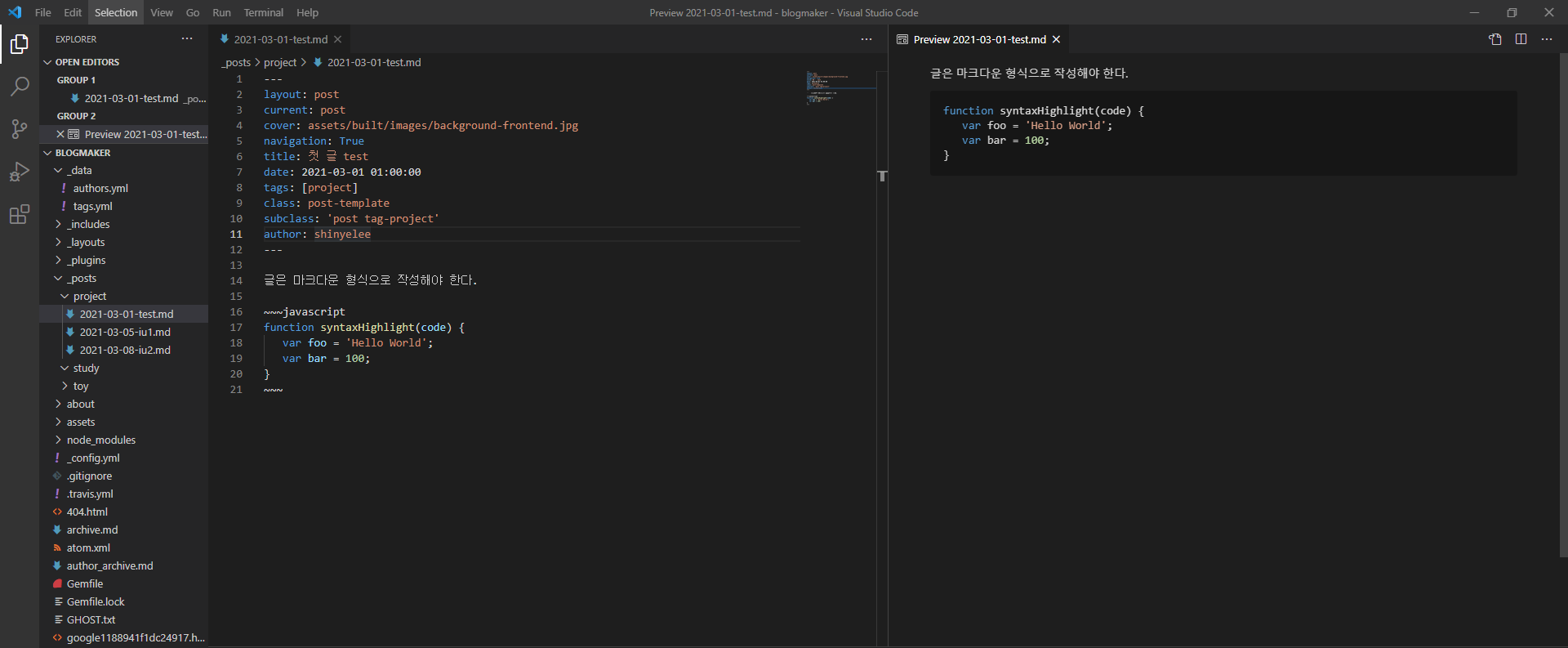Close the Preview 2021-03-01-test.md tab

[1056, 39]
